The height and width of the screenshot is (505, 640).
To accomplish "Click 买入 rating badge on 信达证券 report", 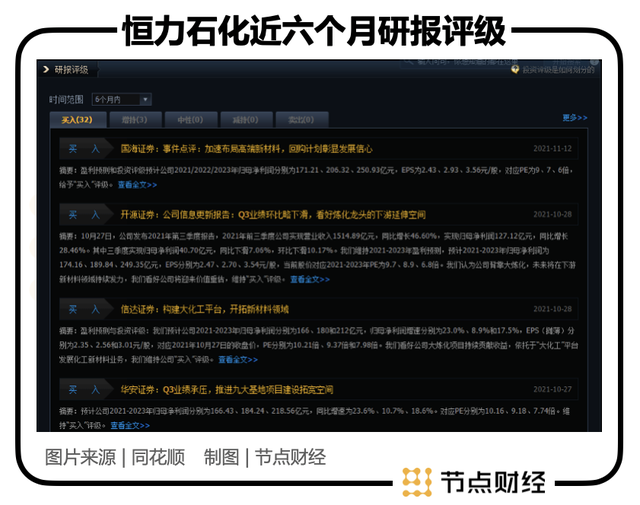I will tap(84, 310).
